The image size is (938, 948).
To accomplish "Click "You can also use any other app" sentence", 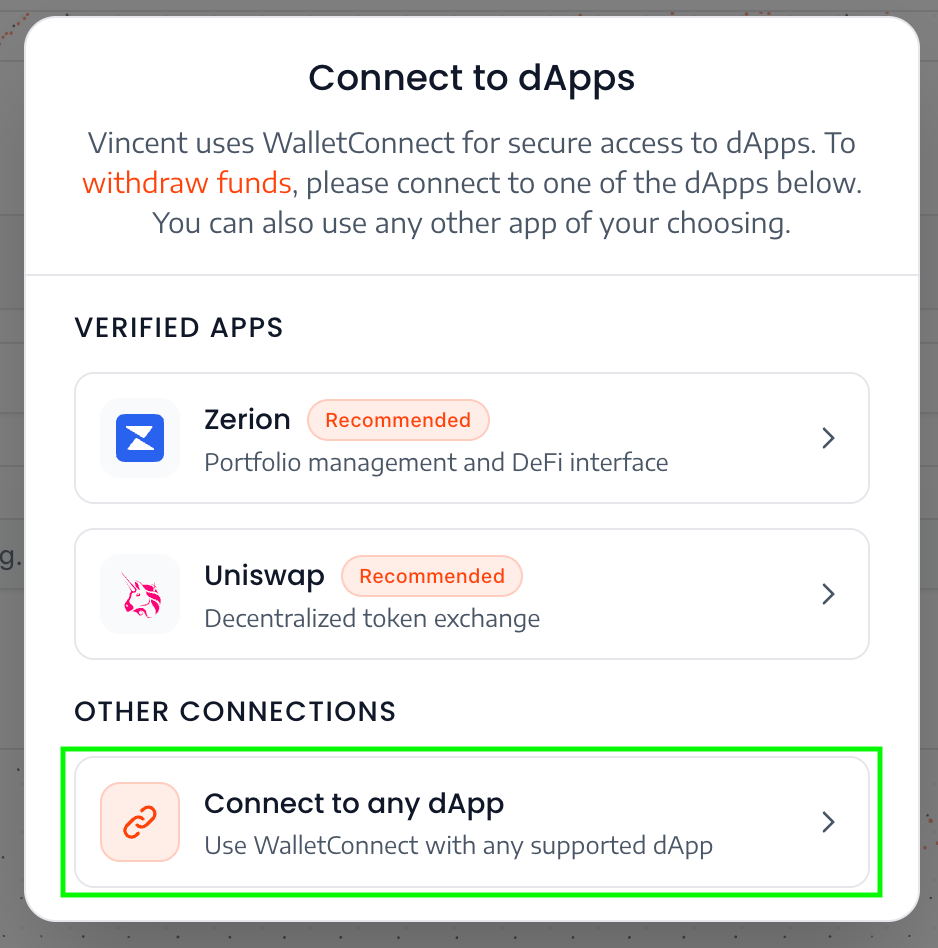I will click(471, 223).
